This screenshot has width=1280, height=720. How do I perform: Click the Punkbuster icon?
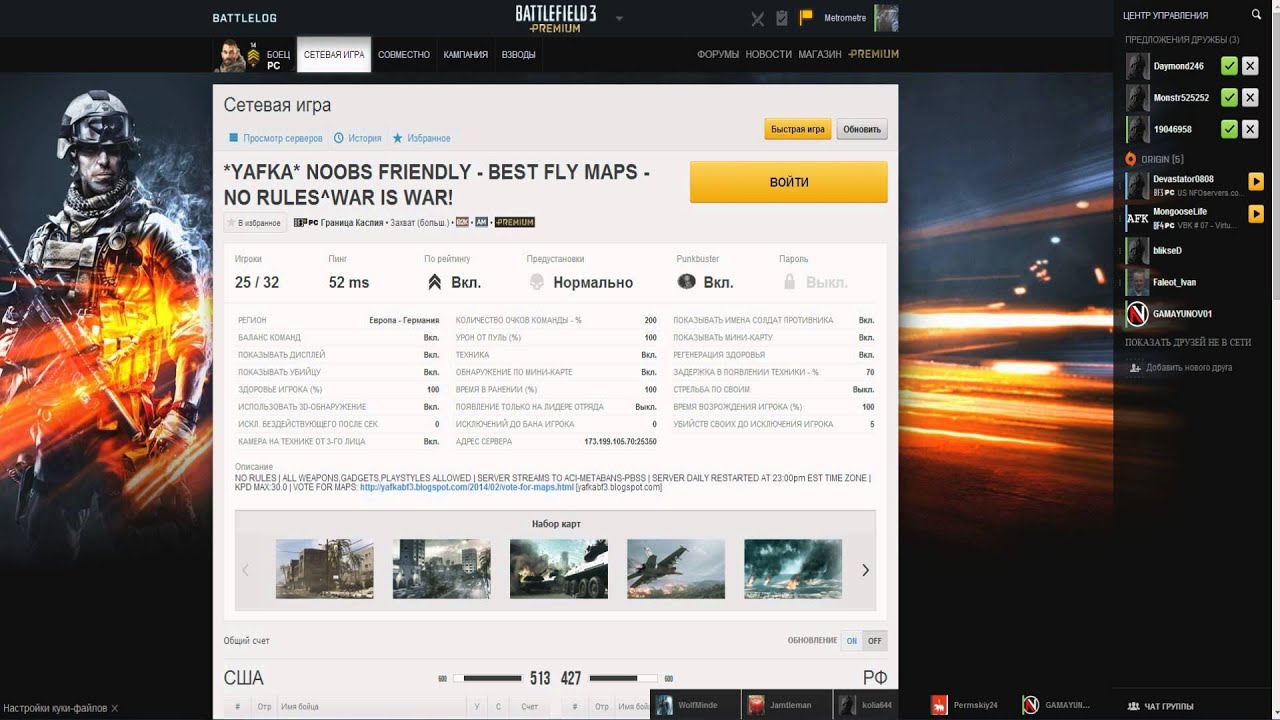686,282
